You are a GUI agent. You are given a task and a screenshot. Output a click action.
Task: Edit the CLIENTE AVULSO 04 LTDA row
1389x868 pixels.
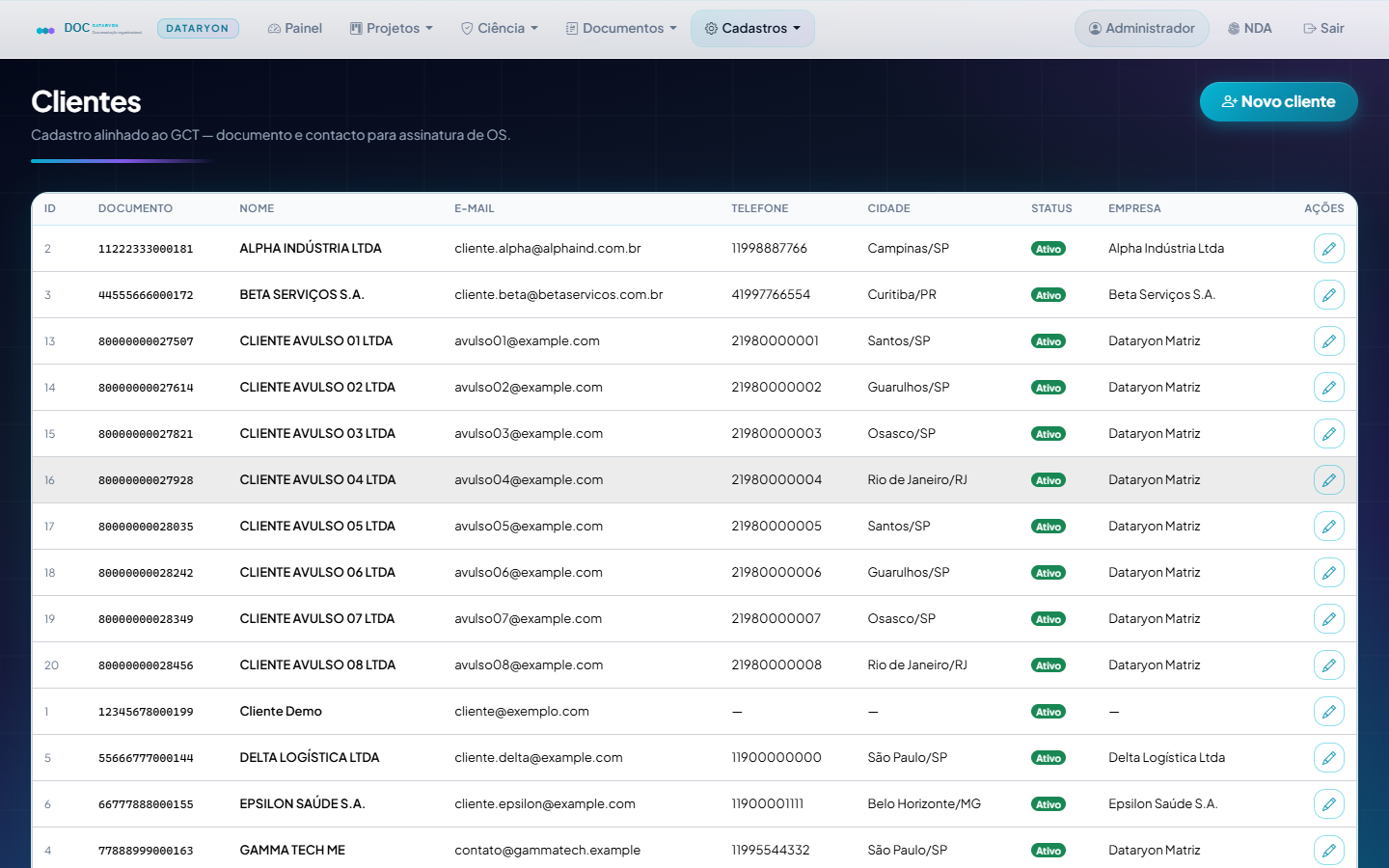click(x=1328, y=480)
